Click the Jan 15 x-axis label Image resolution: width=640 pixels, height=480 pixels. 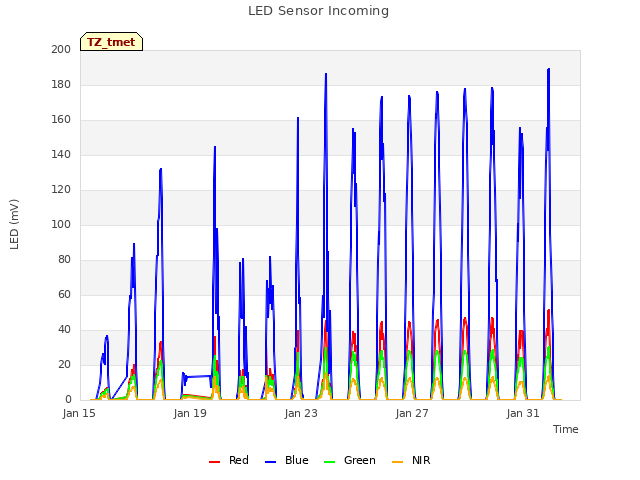pyautogui.click(x=79, y=413)
